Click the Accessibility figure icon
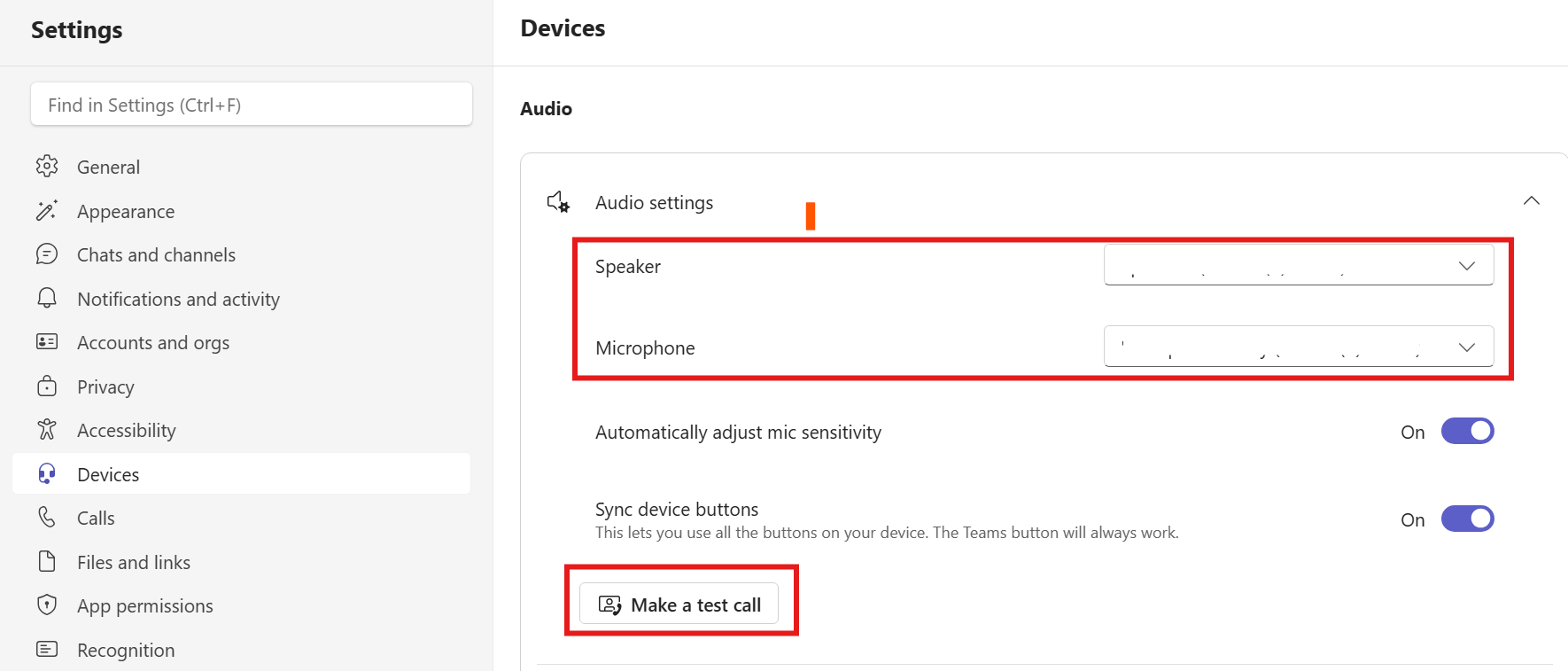Screen dimensions: 1568x671 [47, 430]
